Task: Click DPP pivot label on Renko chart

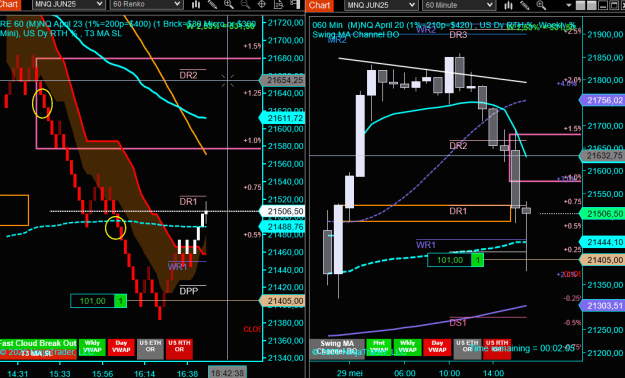Action: (189, 291)
